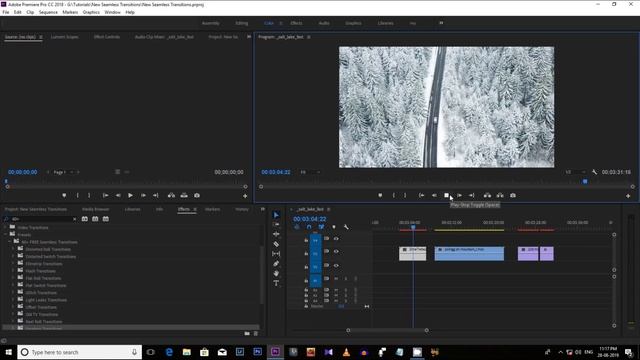Export frame from Program monitor

(x=513, y=196)
